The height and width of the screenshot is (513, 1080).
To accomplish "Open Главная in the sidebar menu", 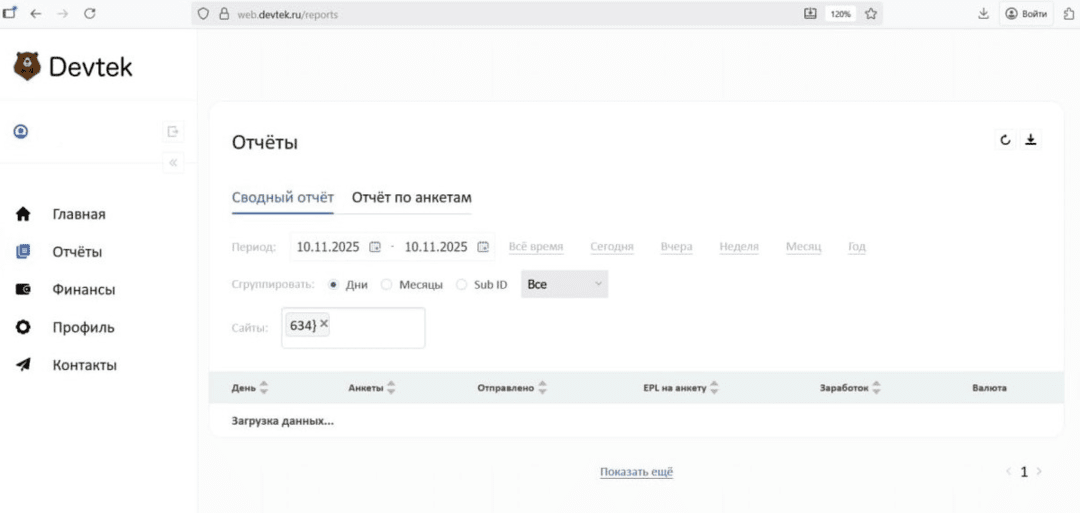I will coord(79,214).
